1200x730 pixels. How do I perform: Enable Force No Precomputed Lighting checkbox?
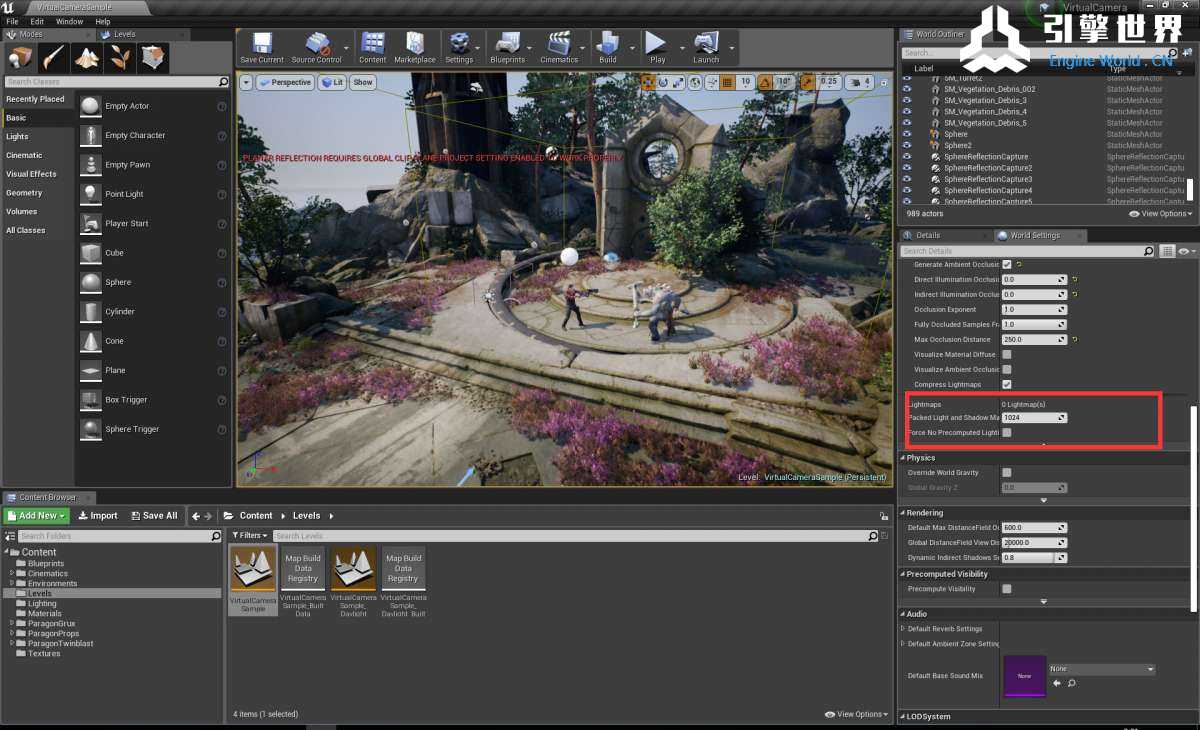(x=1007, y=432)
